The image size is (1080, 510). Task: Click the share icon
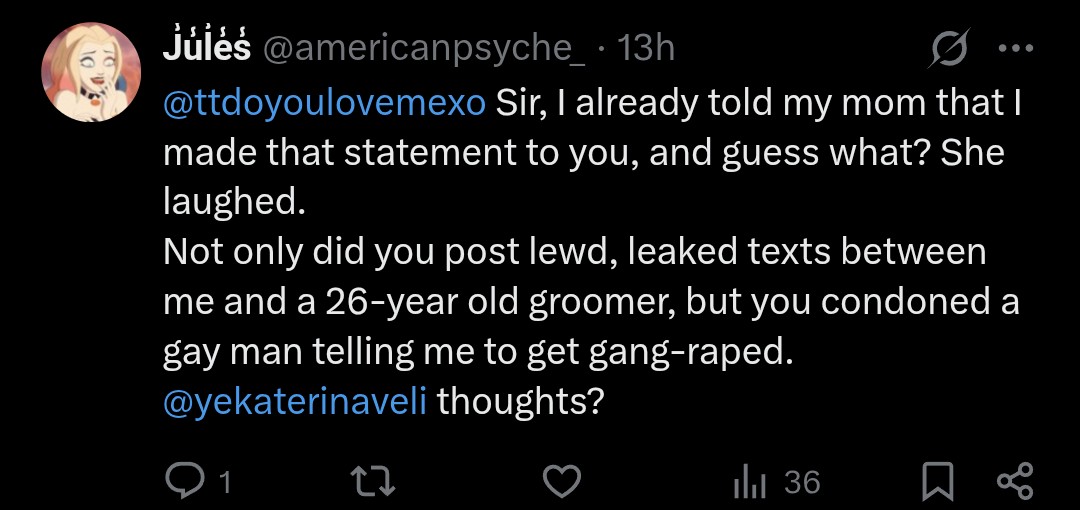pyautogui.click(x=1015, y=482)
